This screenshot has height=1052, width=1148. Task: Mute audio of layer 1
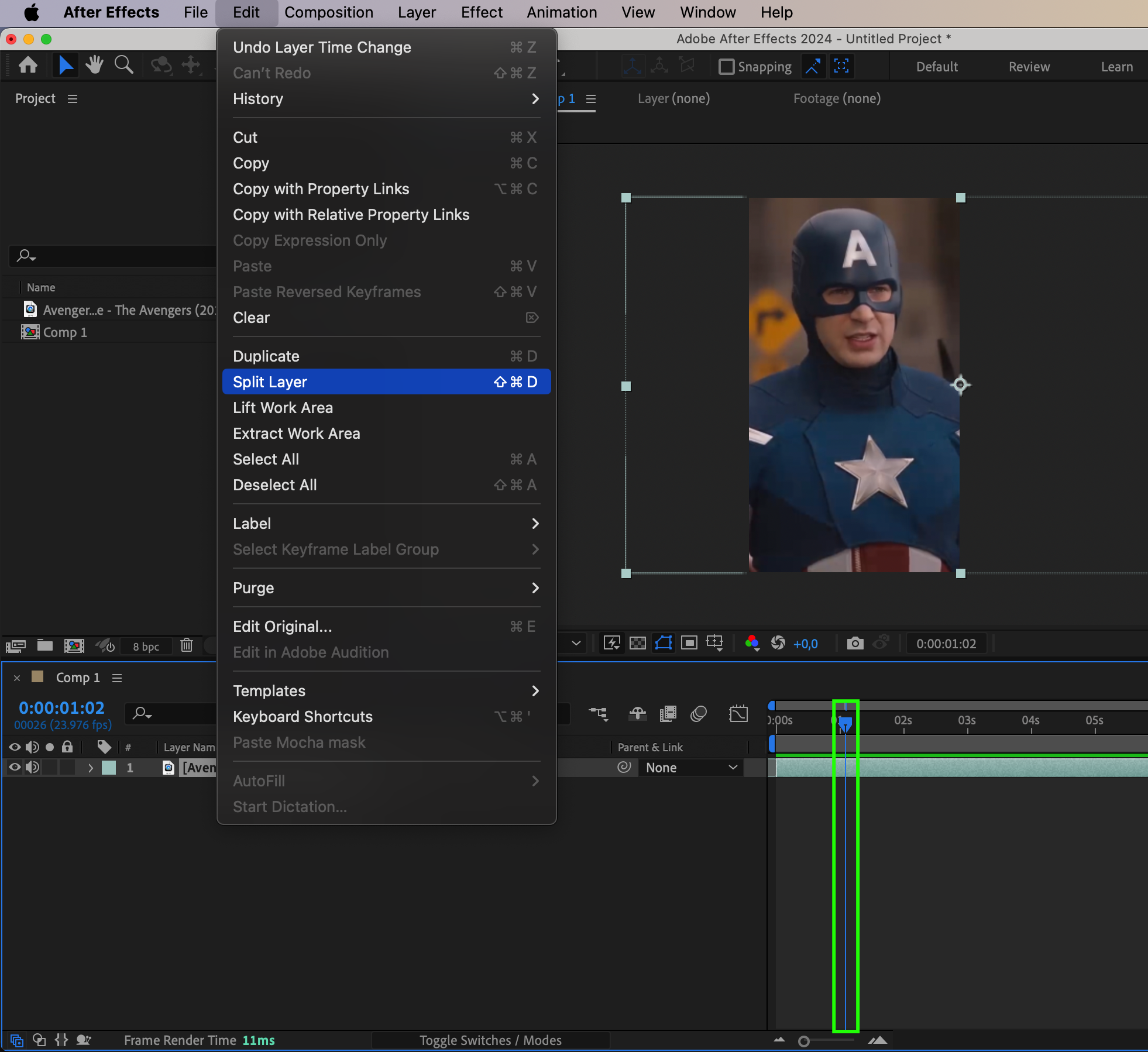tap(32, 768)
